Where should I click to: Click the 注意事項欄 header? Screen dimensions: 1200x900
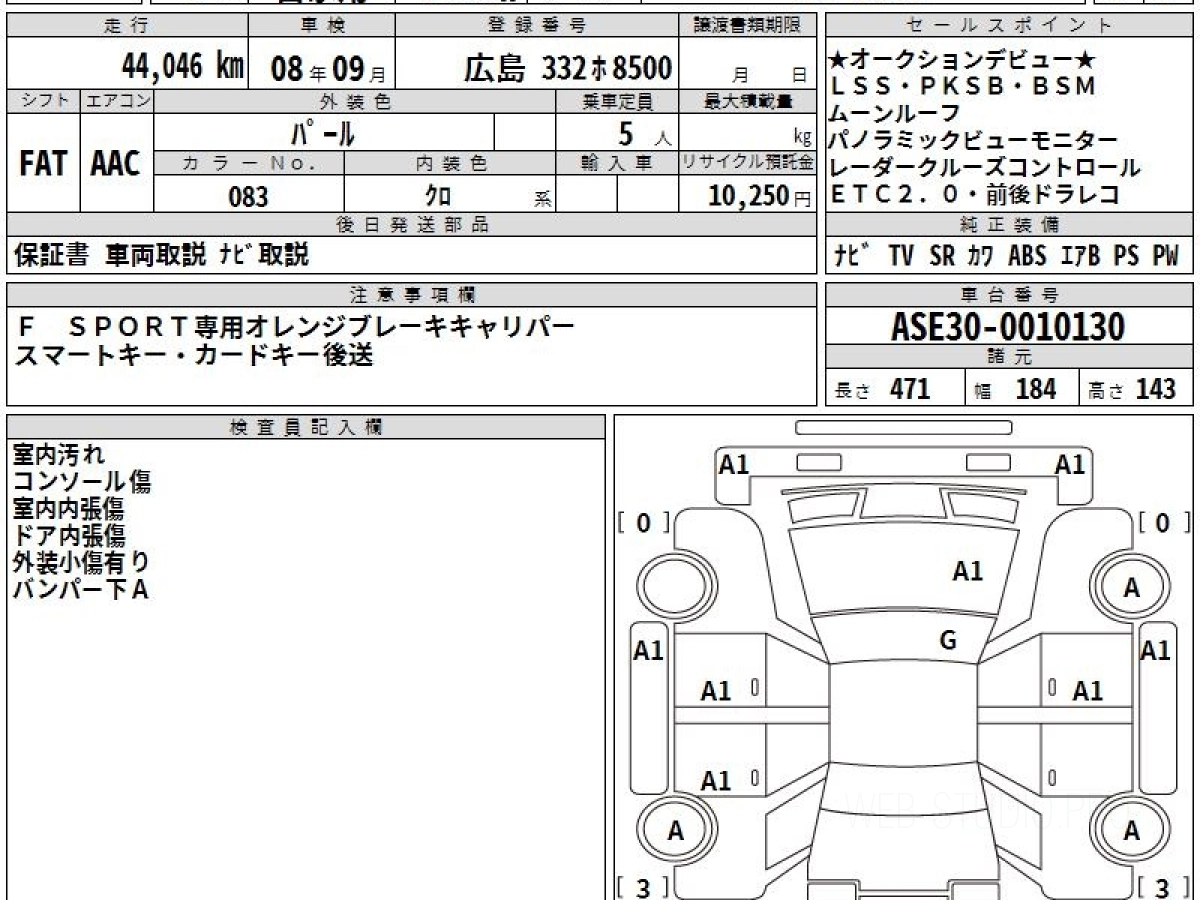pyautogui.click(x=412, y=295)
